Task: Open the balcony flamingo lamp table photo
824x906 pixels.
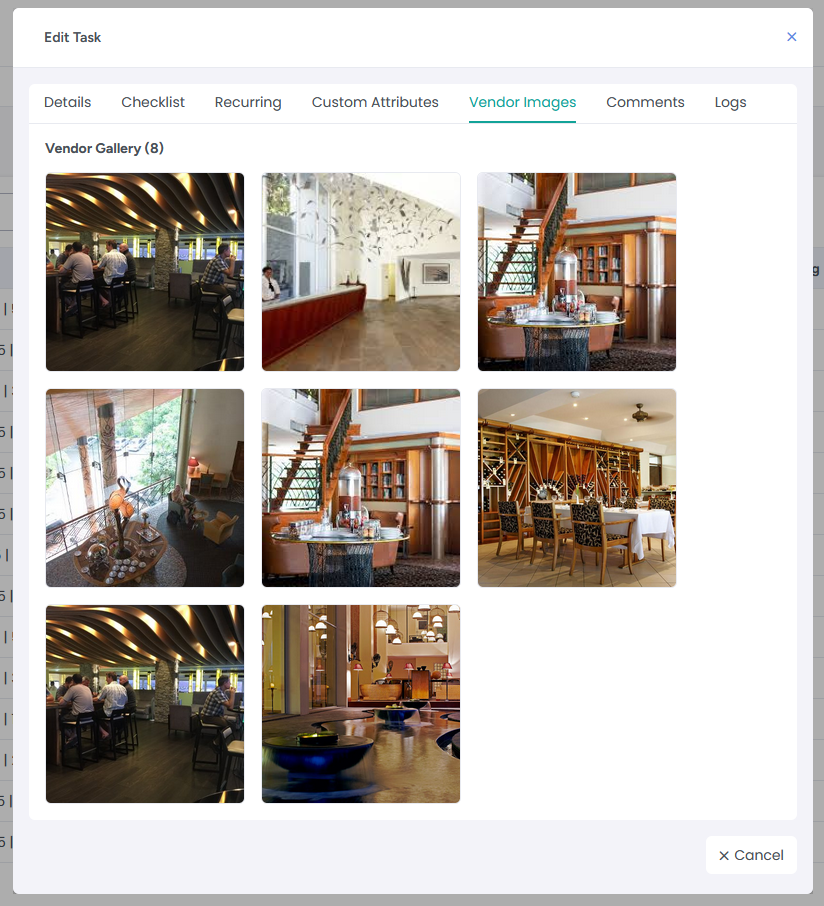Action: coord(145,488)
